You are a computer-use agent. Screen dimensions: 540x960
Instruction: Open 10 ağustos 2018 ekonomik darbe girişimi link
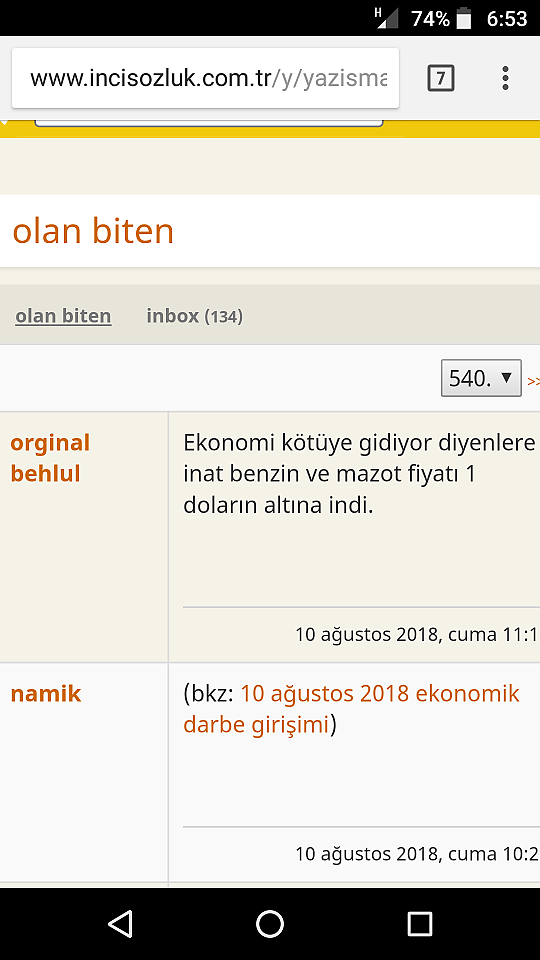[x=351, y=709]
